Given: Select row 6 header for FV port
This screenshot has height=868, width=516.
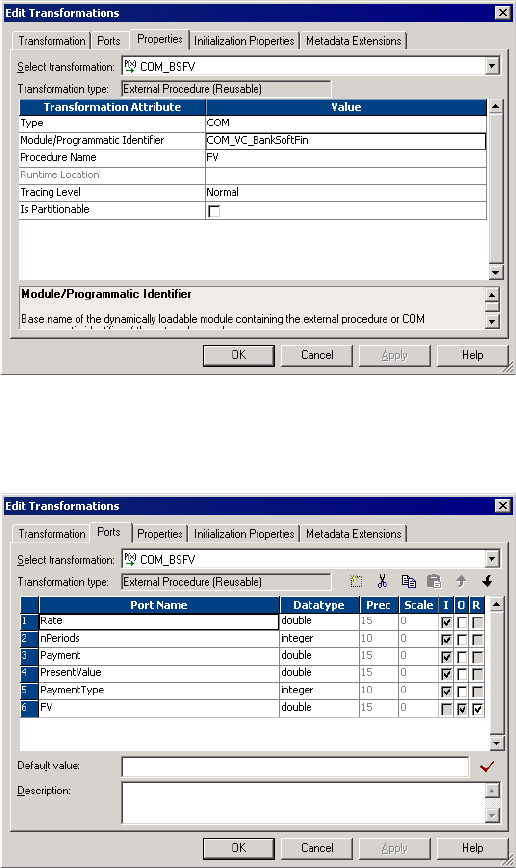Looking at the screenshot, I should (x=29, y=709).
